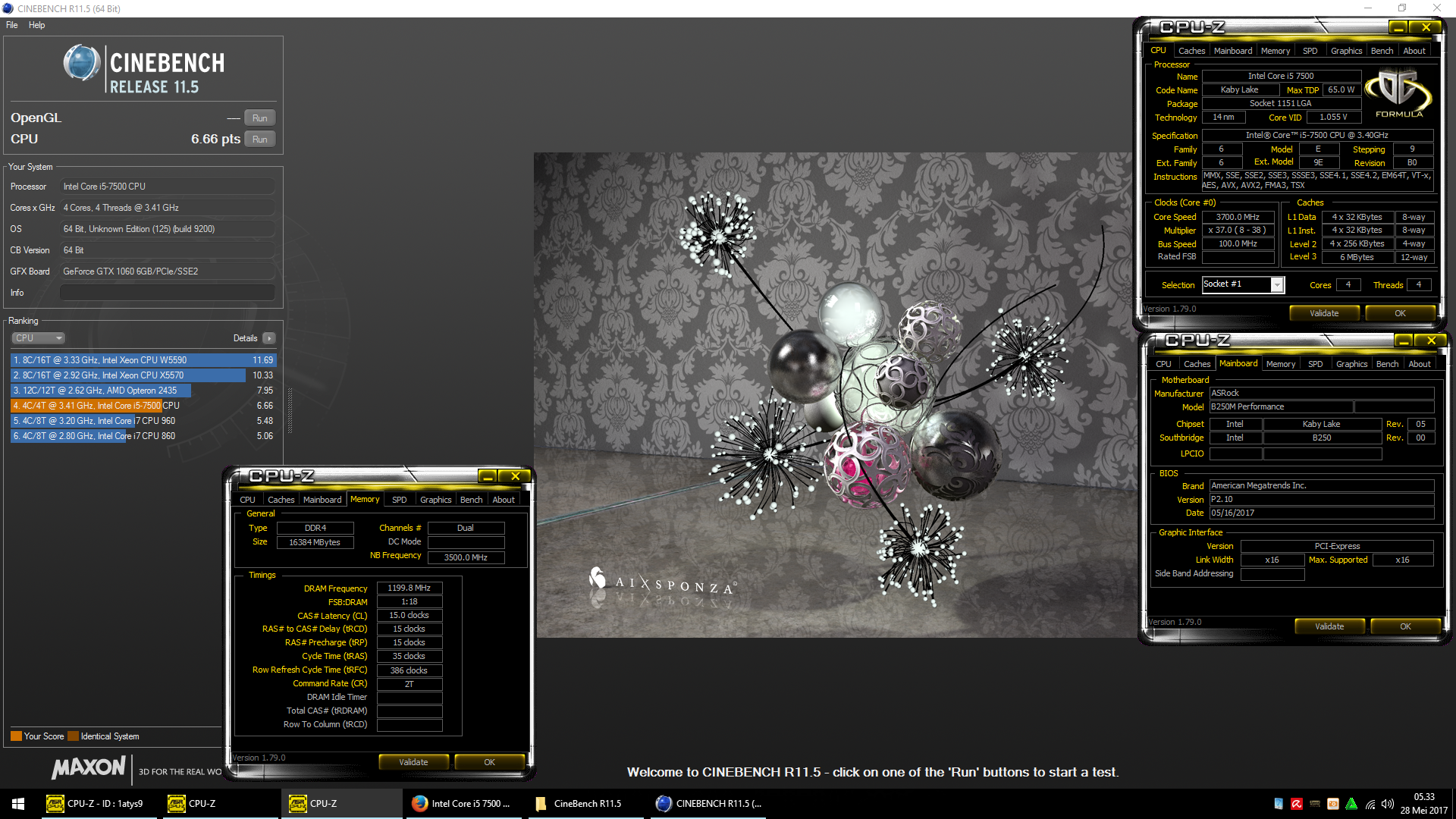Open the Help menu

click(36, 25)
